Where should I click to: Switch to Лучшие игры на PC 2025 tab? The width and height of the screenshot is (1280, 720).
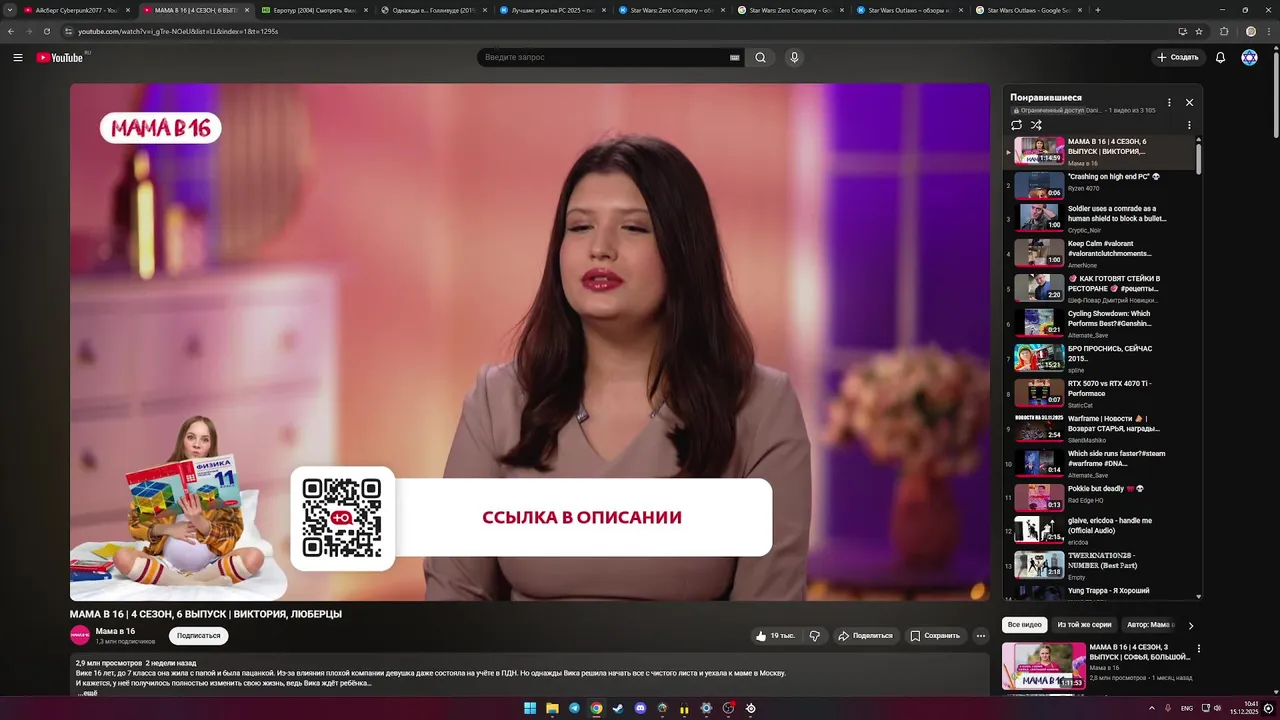pyautogui.click(x=551, y=10)
